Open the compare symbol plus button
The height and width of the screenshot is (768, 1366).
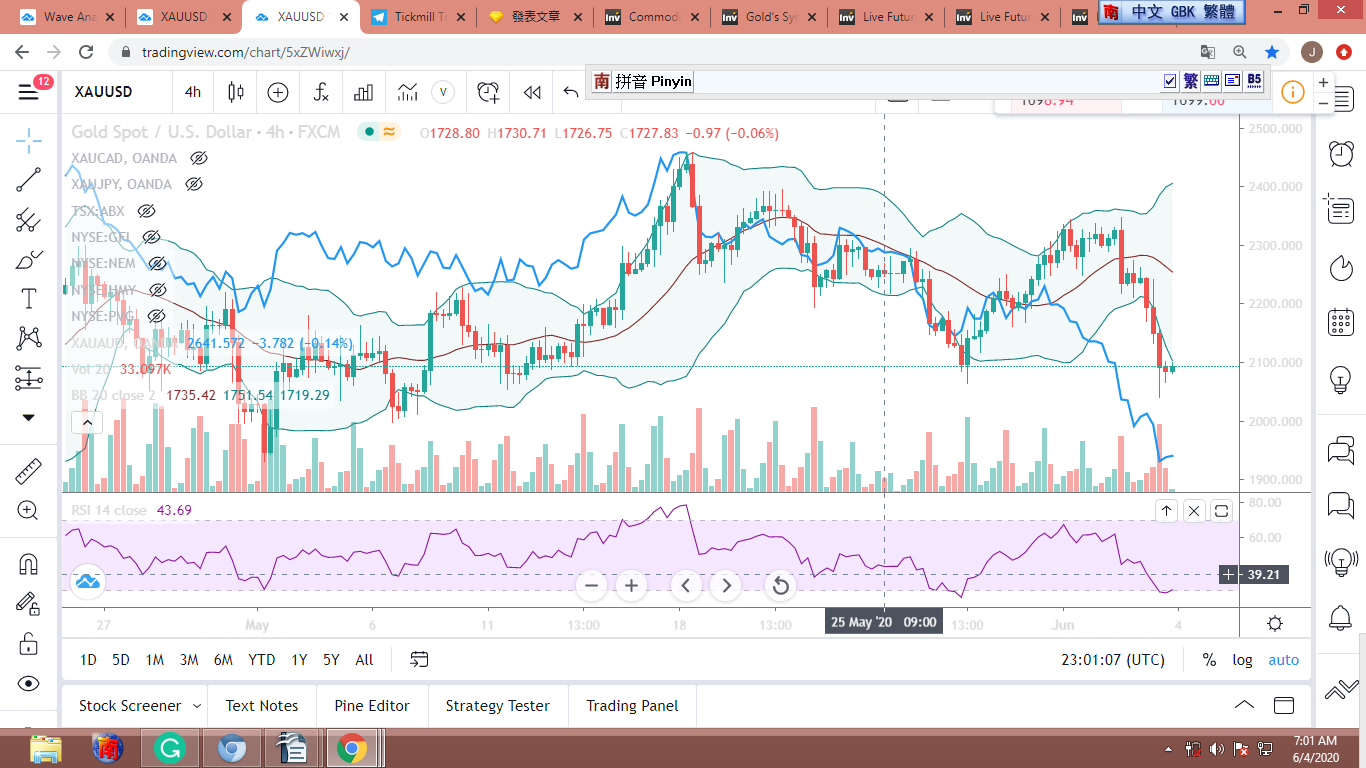[x=278, y=92]
